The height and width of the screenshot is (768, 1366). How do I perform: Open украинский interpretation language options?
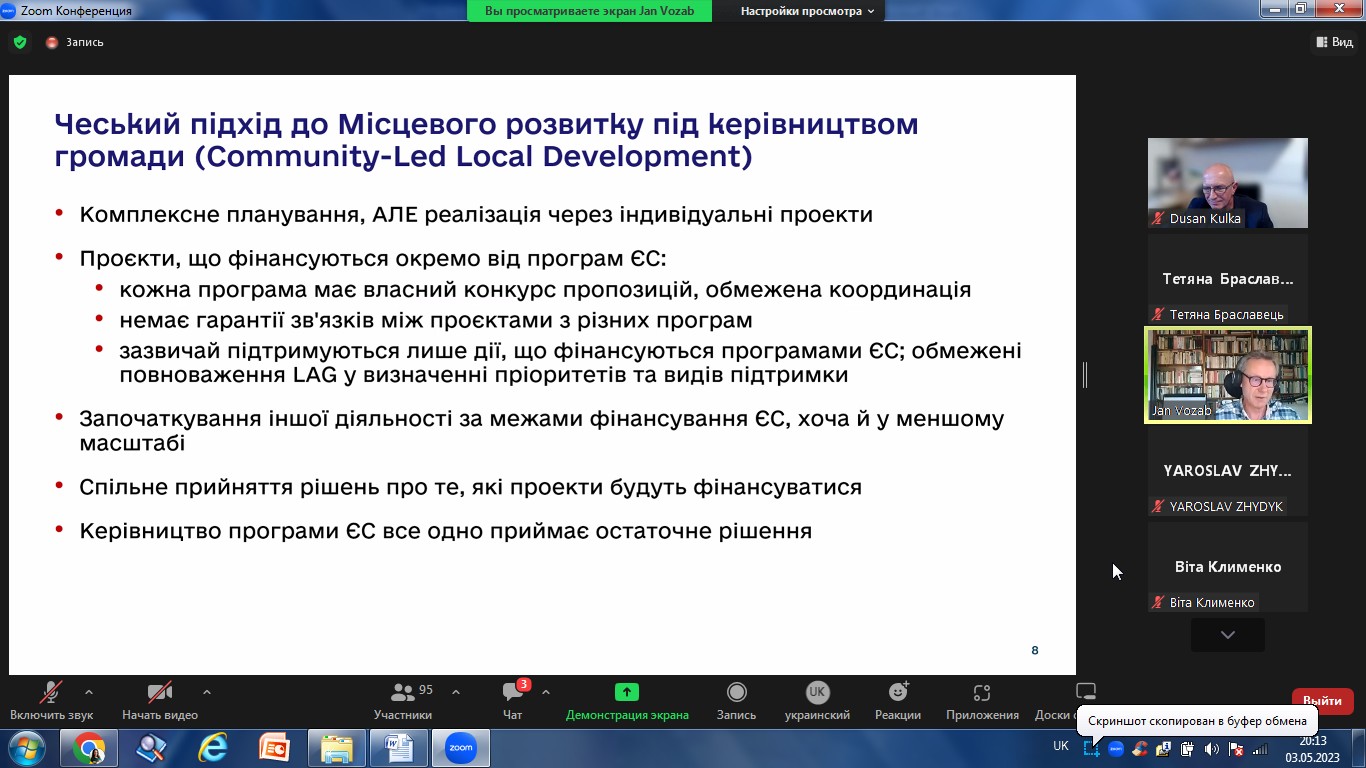[x=817, y=700]
